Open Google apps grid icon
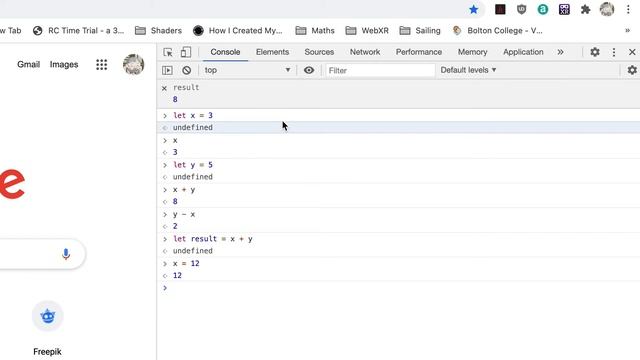This screenshot has height=360, width=640. coord(102,64)
